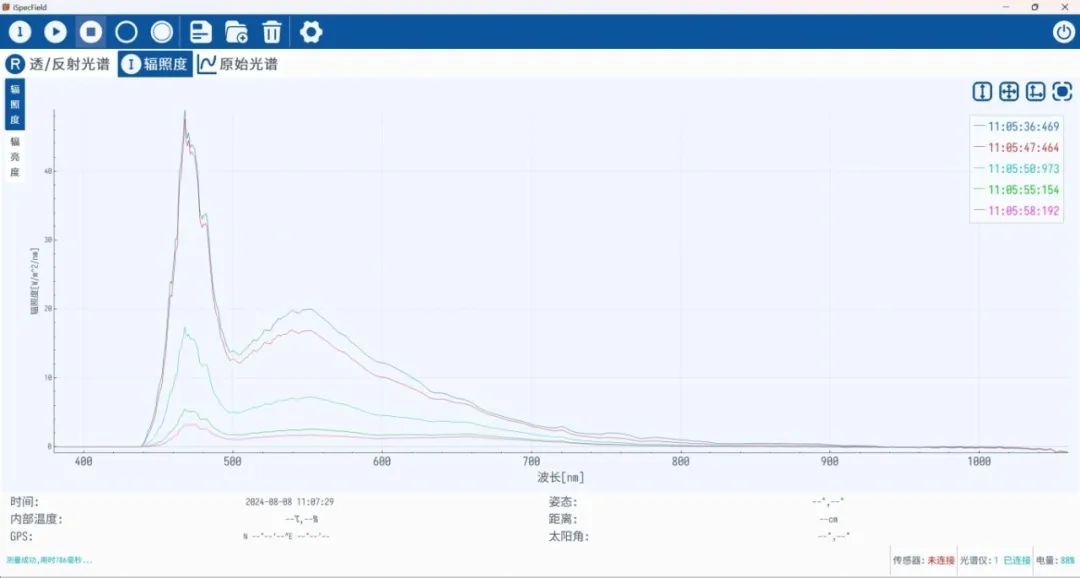Click the axes chart tool icon
This screenshot has height=578, width=1080.
[1036, 92]
